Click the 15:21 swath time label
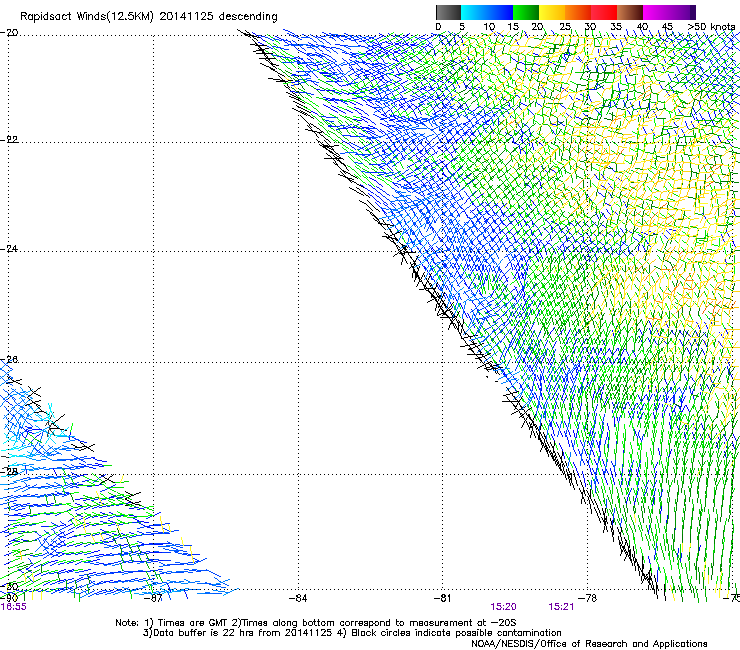740x650 pixels. point(561,607)
